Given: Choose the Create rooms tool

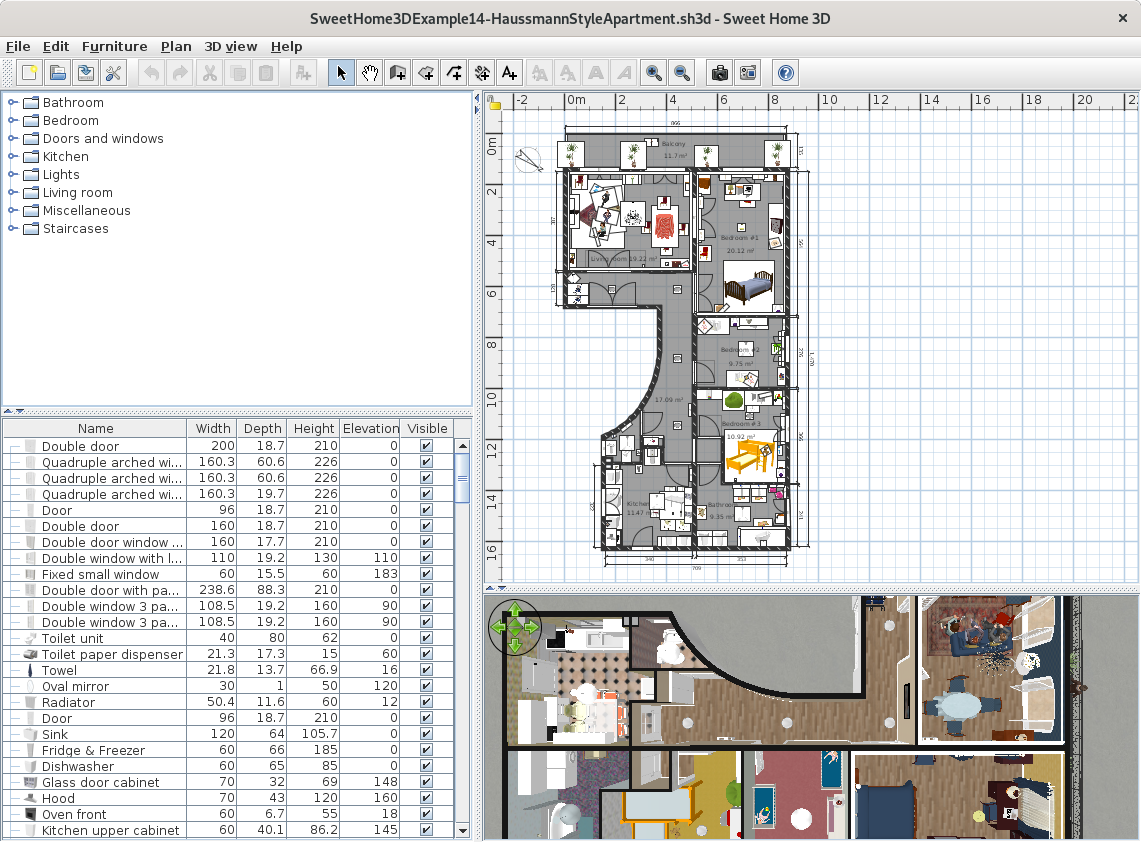Looking at the screenshot, I should click(426, 72).
